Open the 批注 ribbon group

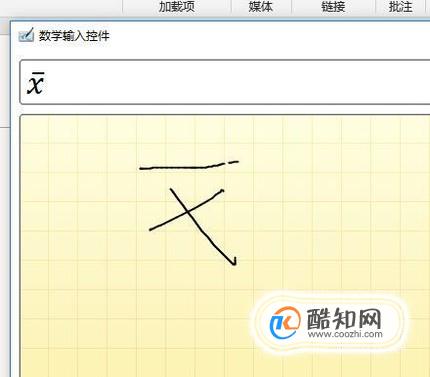(x=401, y=7)
